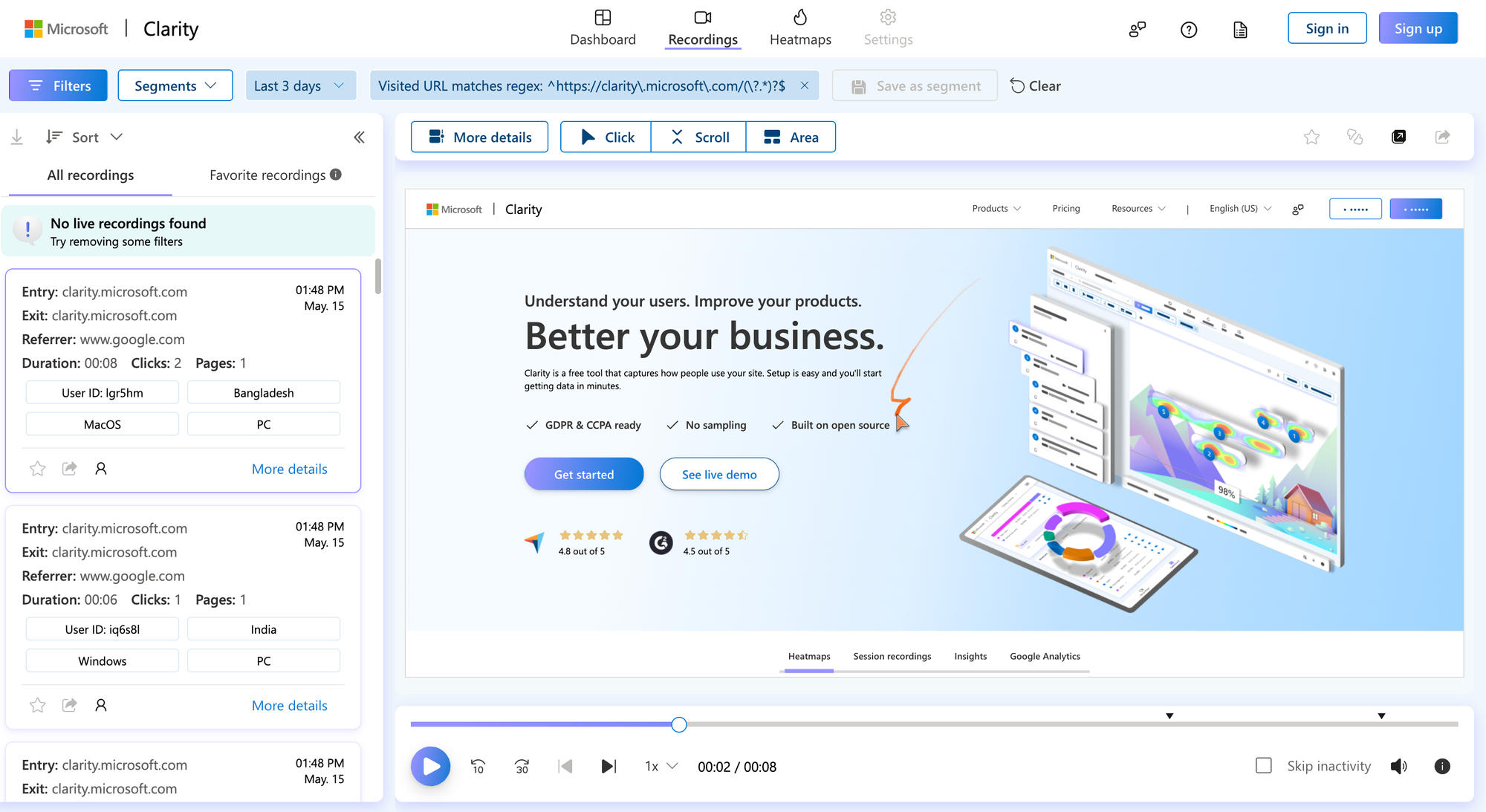Select Insights tab in recorded page

pyautogui.click(x=970, y=656)
